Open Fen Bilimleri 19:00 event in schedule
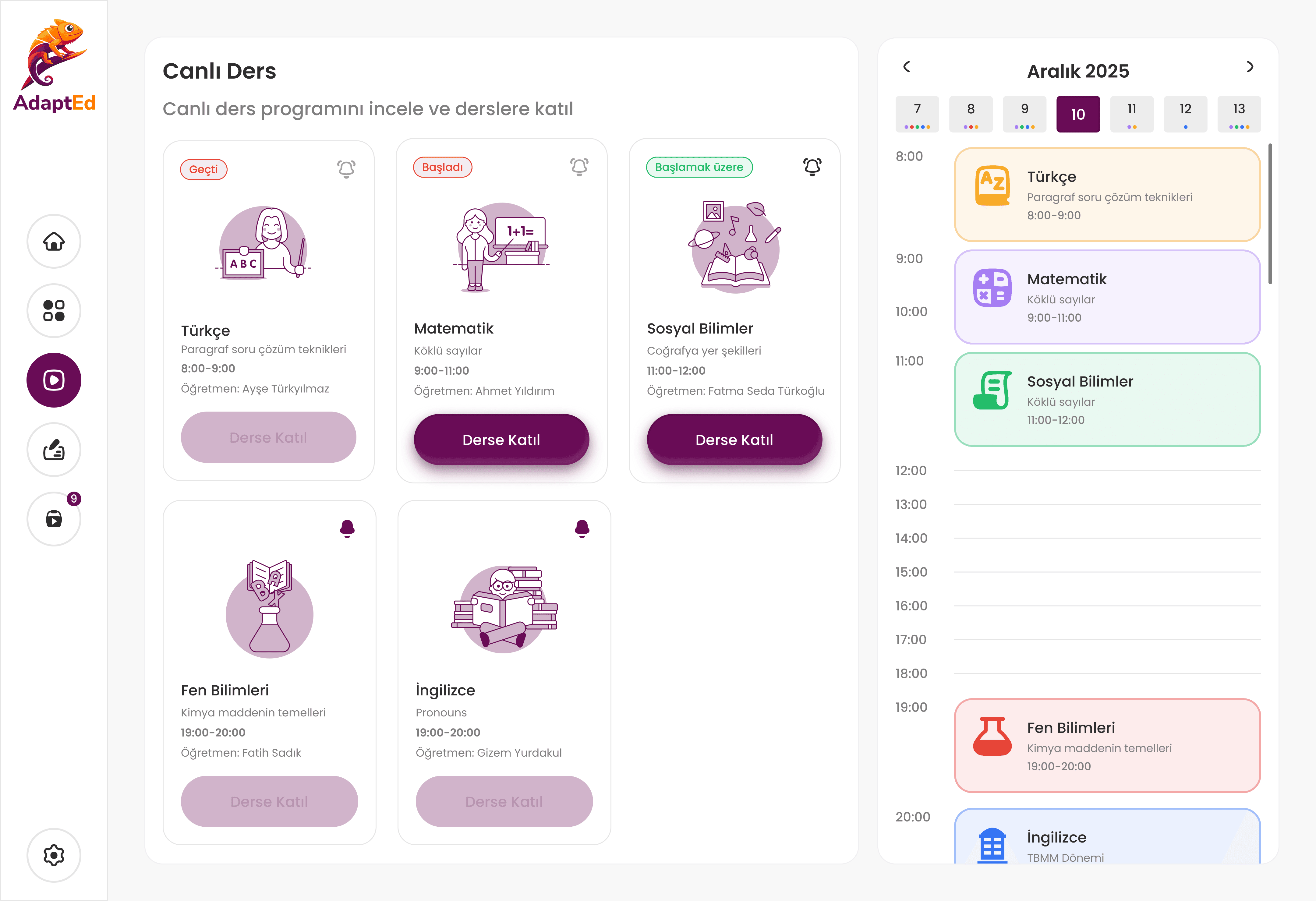Viewport: 1316px width, 901px height. 1106,745
